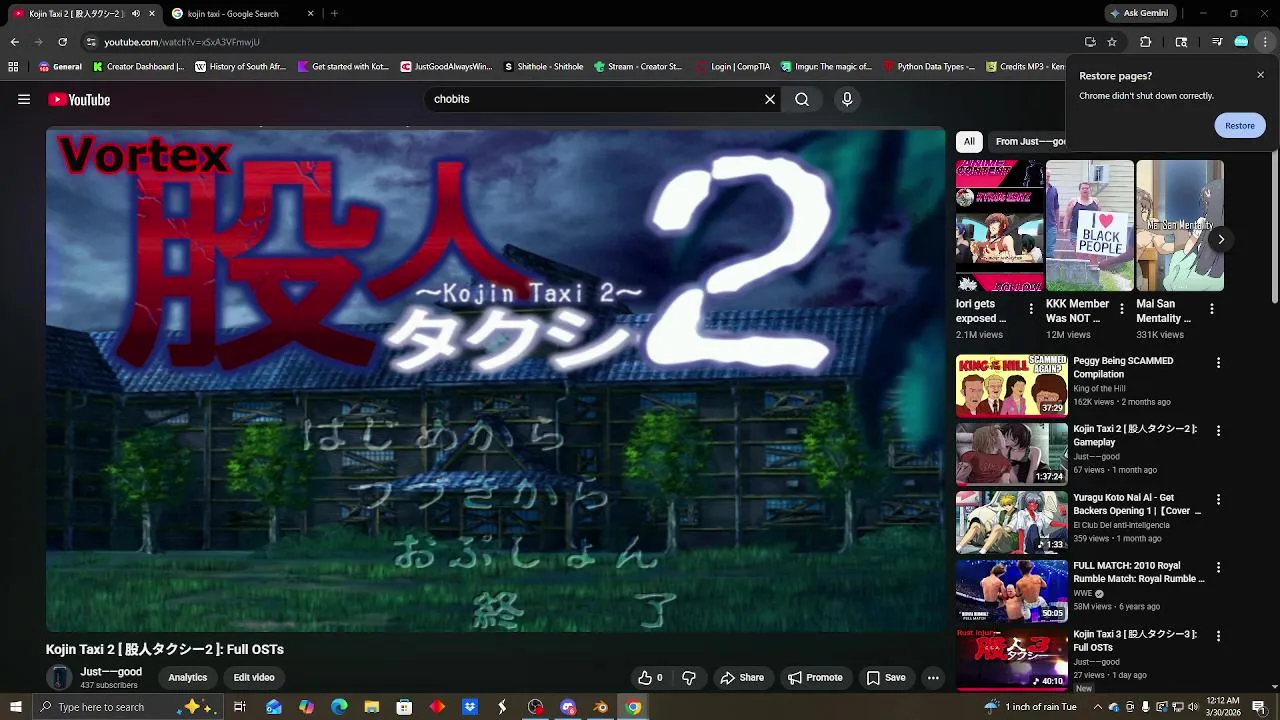
Task: Open Chrome profile avatar
Action: (1241, 42)
